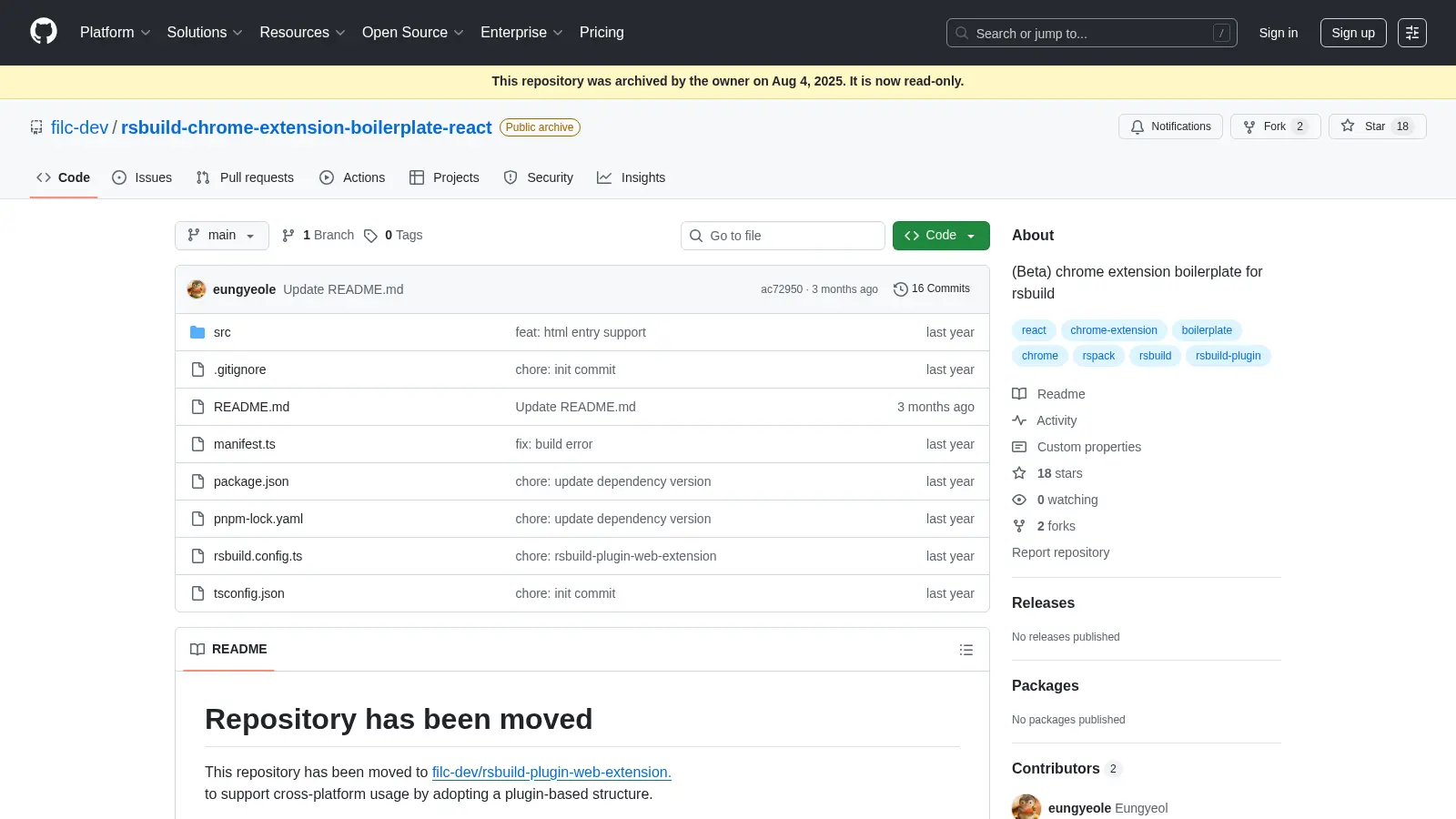Click the chrome-extension topic tag
The image size is (1456, 819).
point(1114,330)
